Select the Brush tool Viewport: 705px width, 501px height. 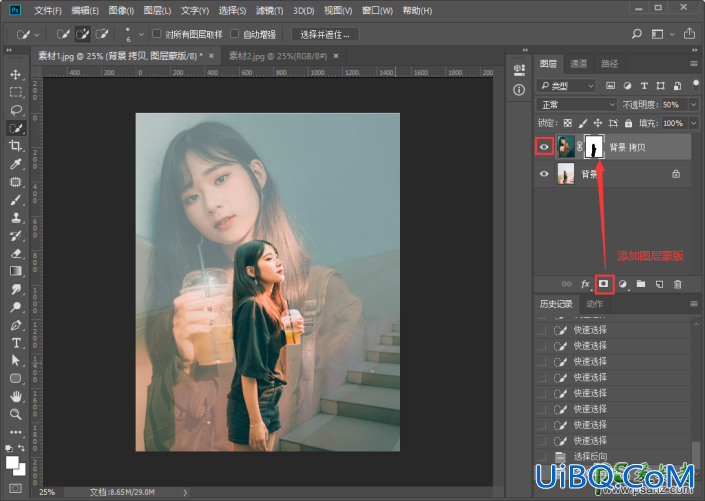pyautogui.click(x=16, y=200)
